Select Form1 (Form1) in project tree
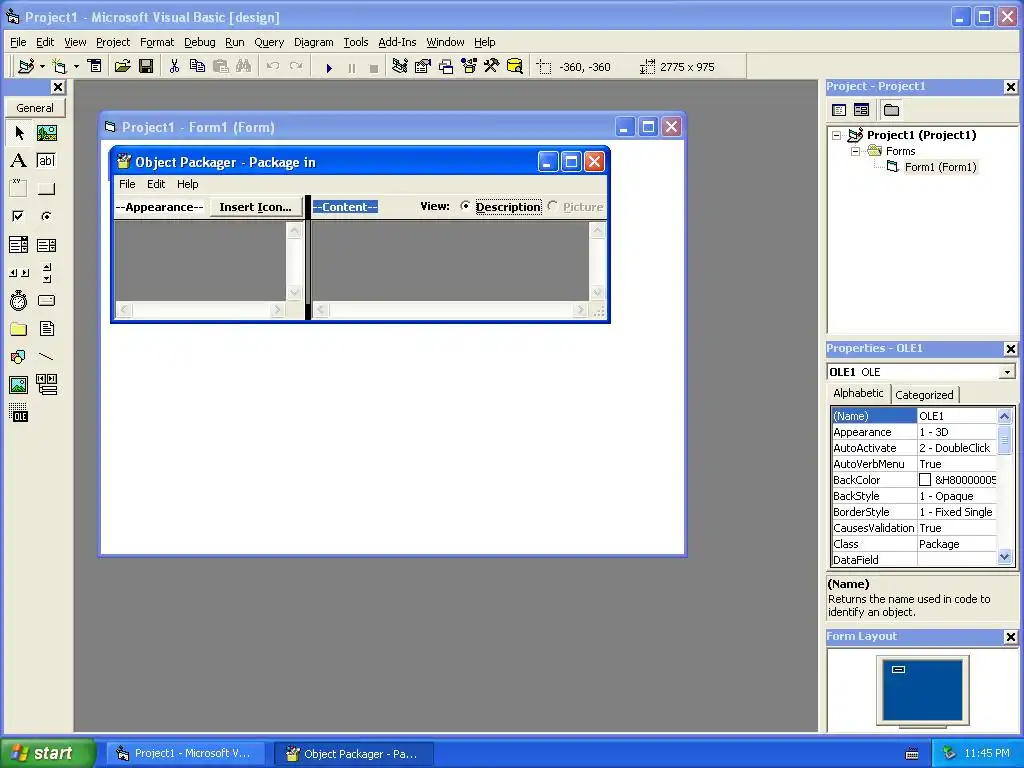Screen dimensions: 1024x768 tap(940, 167)
